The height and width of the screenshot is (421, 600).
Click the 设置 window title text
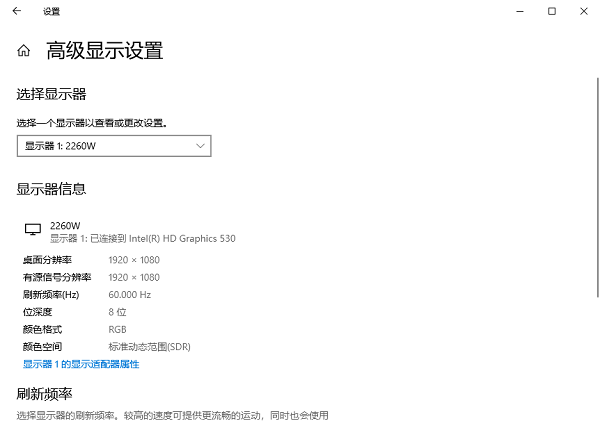51,11
